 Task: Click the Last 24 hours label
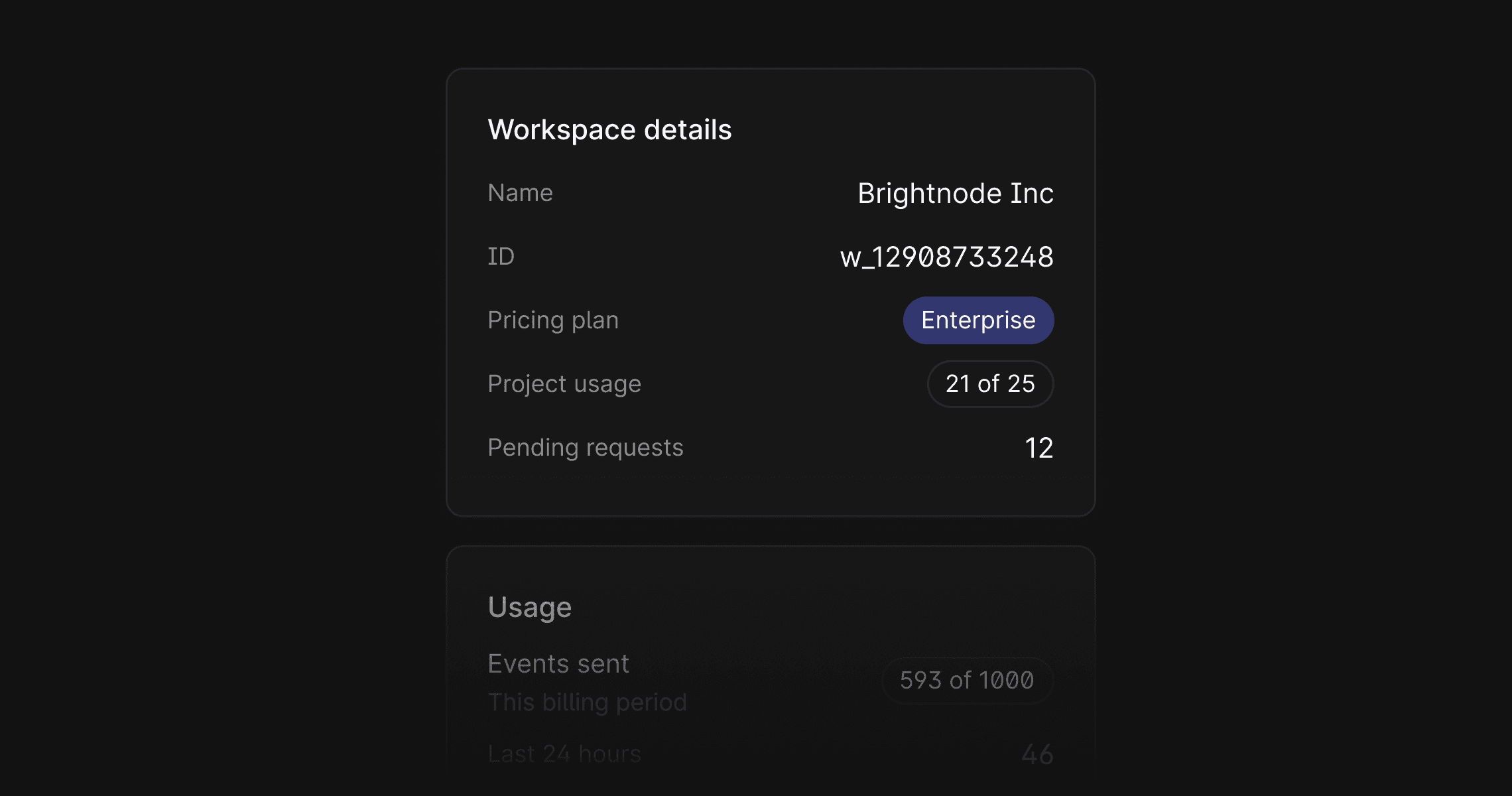pos(564,754)
